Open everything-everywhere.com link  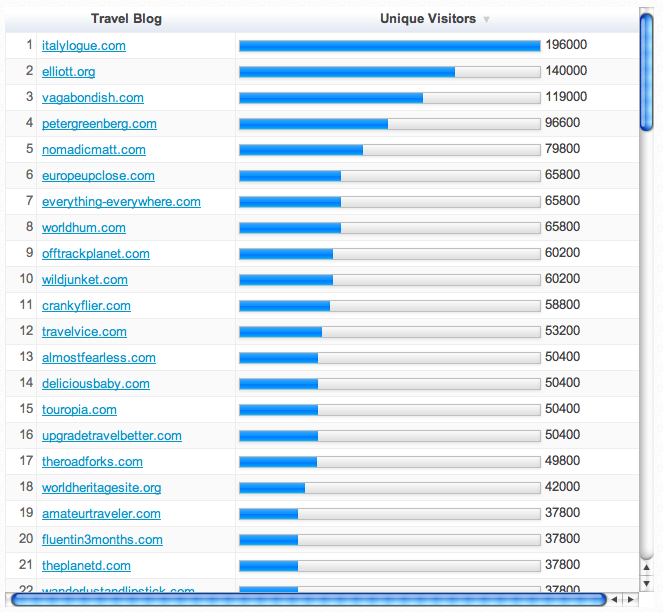pos(121,202)
